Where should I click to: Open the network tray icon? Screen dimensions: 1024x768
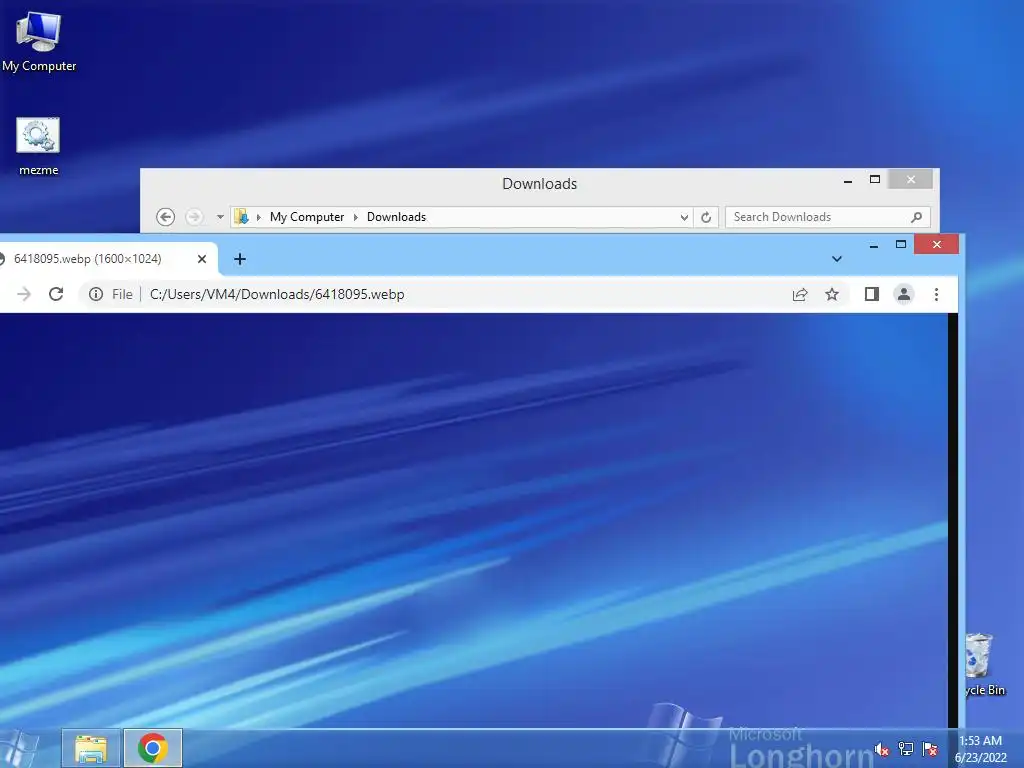(x=906, y=749)
